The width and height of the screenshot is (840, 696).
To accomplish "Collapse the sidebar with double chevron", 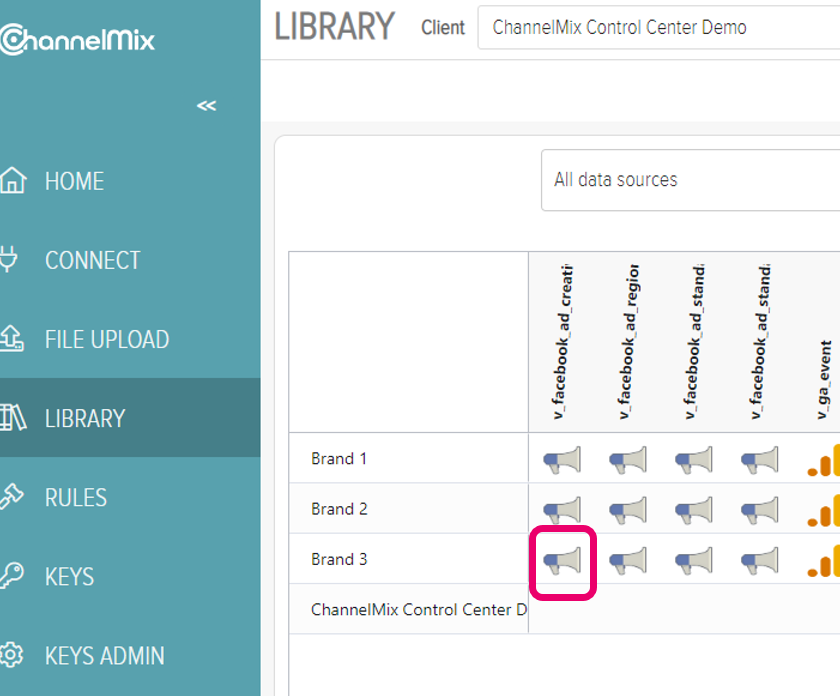I will (x=206, y=106).
